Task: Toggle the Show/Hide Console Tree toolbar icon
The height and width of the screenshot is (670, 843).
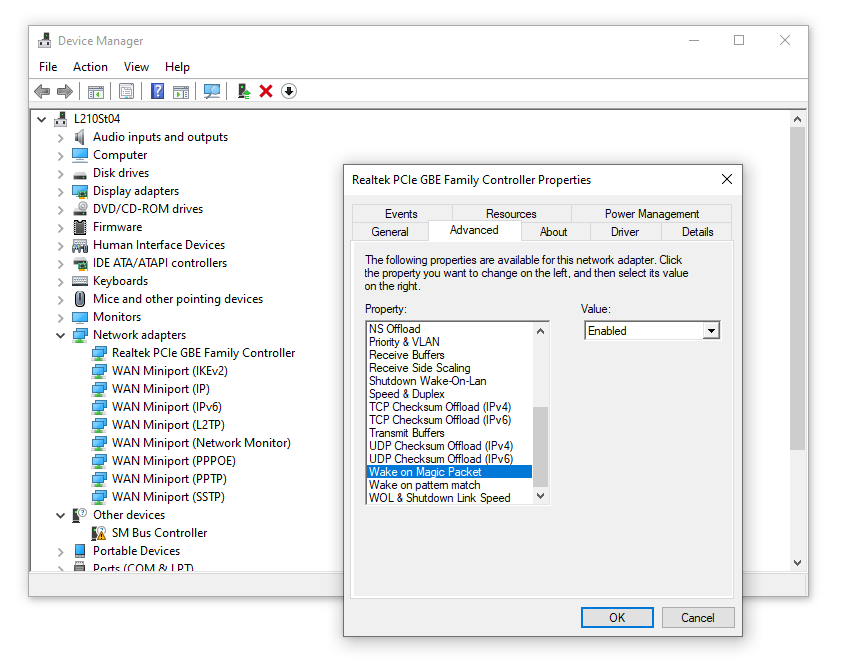Action: point(96,92)
